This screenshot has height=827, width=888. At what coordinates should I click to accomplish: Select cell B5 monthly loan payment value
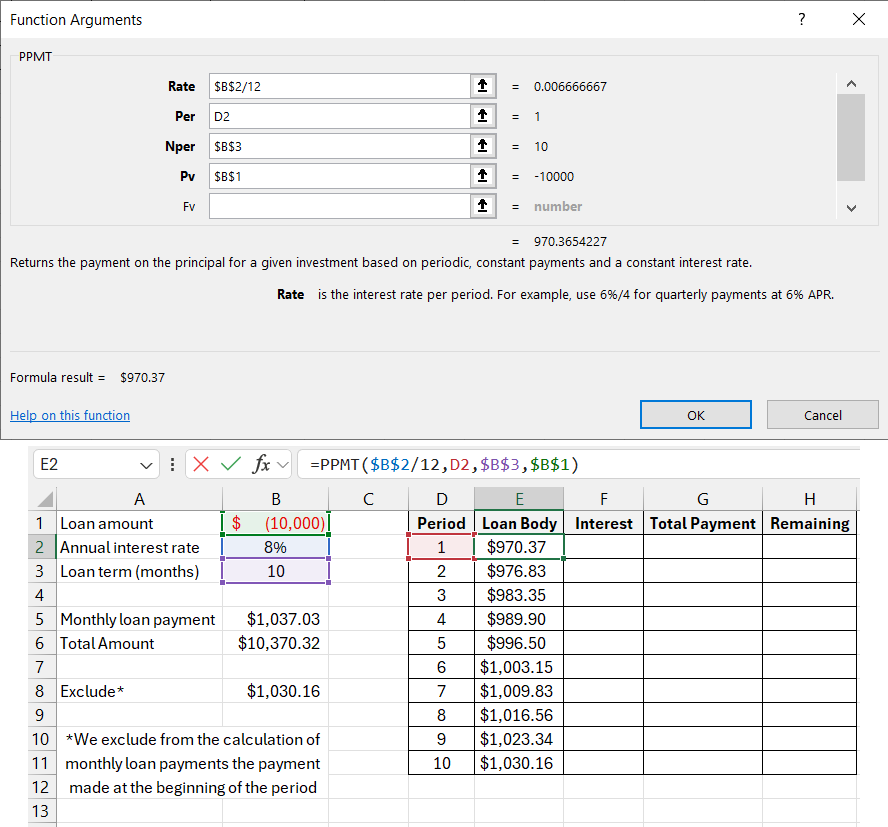coord(276,619)
